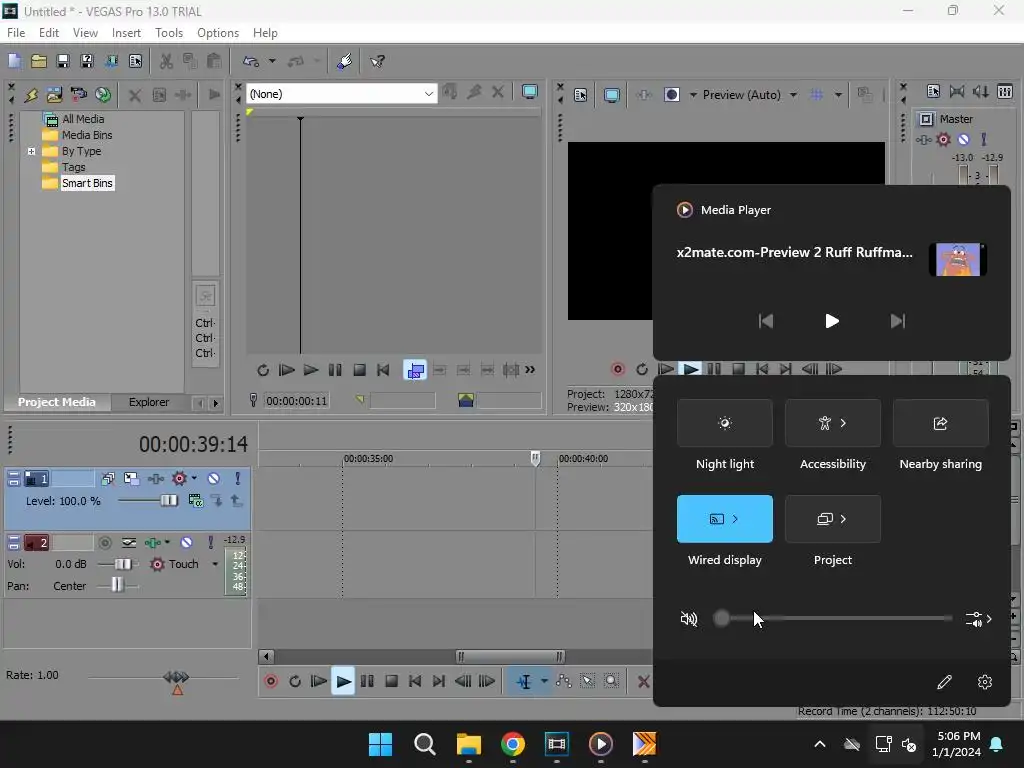Open the Edit menu
Viewport: 1024px width, 768px height.
pos(48,33)
